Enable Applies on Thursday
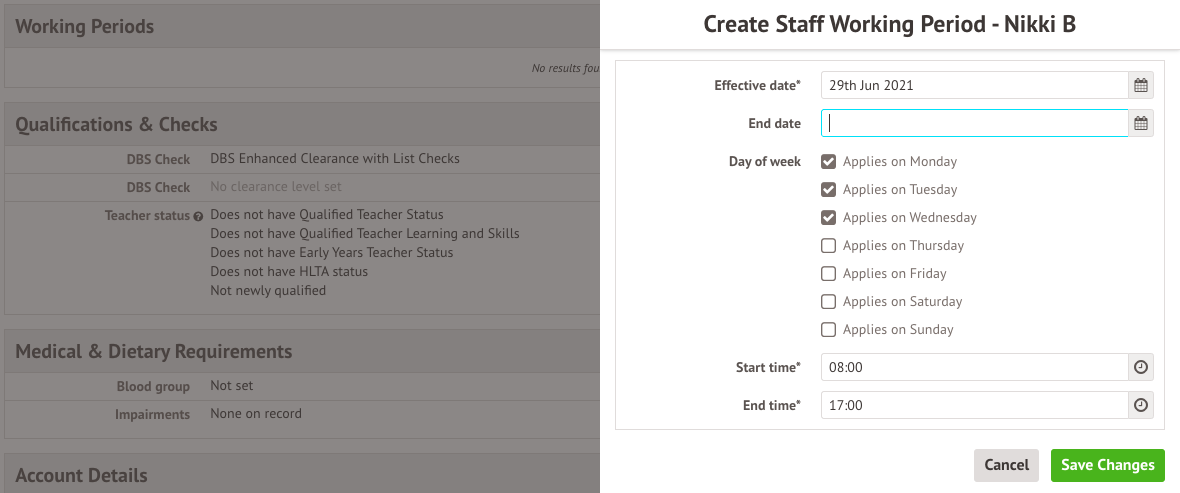The height and width of the screenshot is (493, 1180). point(828,245)
